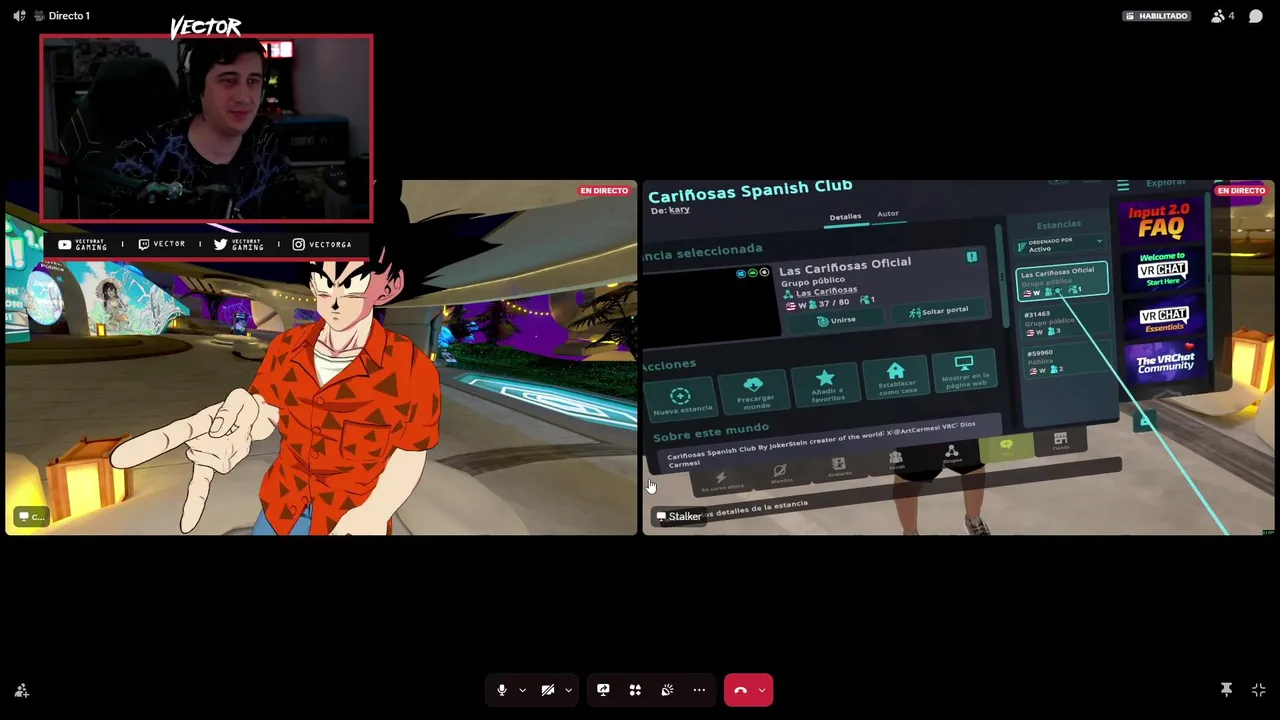
Task: Click Añadir a favoritos star
Action: [x=825, y=386]
